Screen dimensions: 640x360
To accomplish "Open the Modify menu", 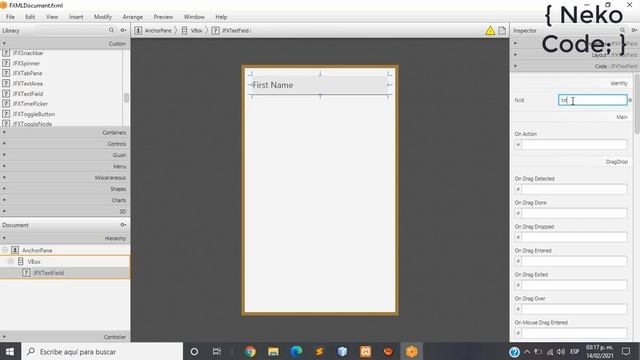I will 103,17.
